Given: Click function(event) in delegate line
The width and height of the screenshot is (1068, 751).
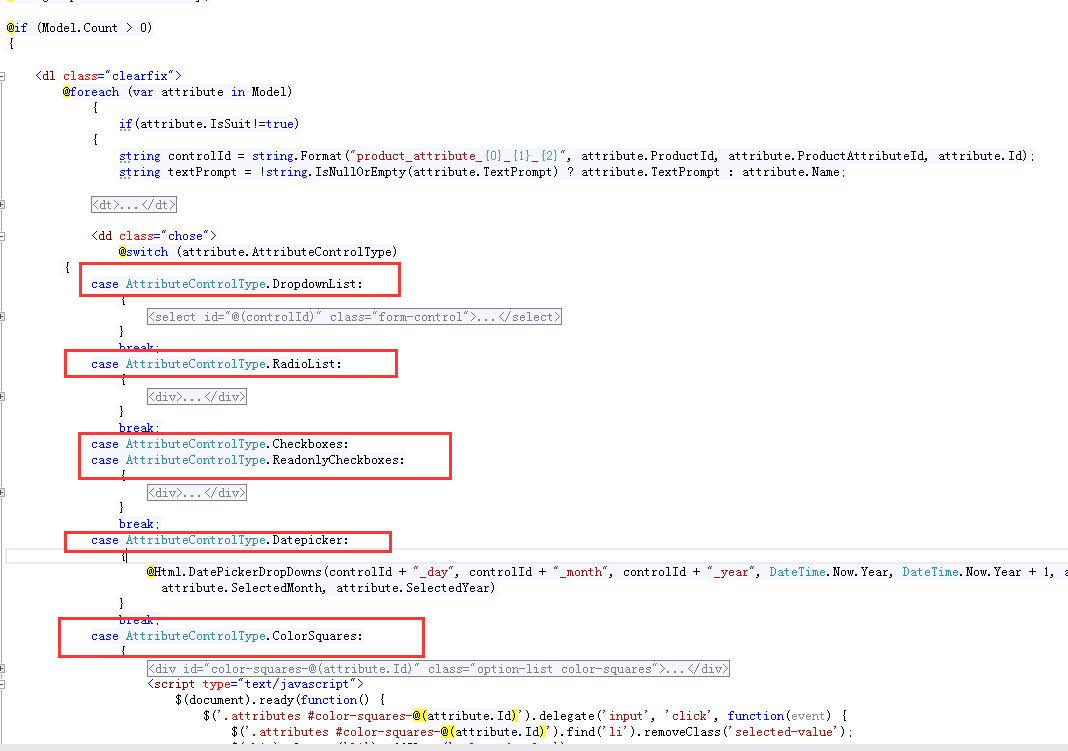Looking at the screenshot, I should point(779,716).
